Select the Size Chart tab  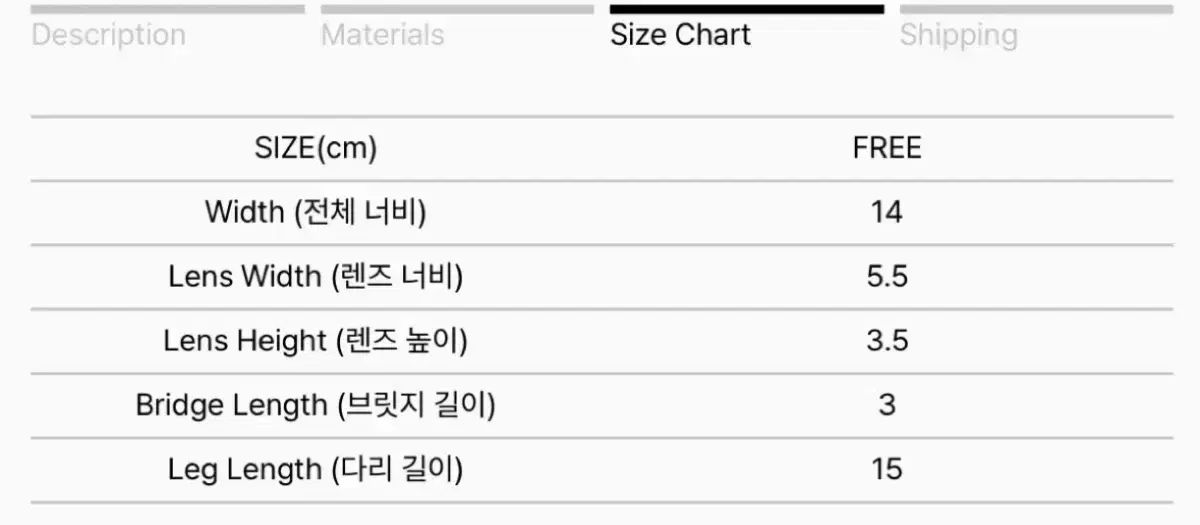click(x=680, y=35)
